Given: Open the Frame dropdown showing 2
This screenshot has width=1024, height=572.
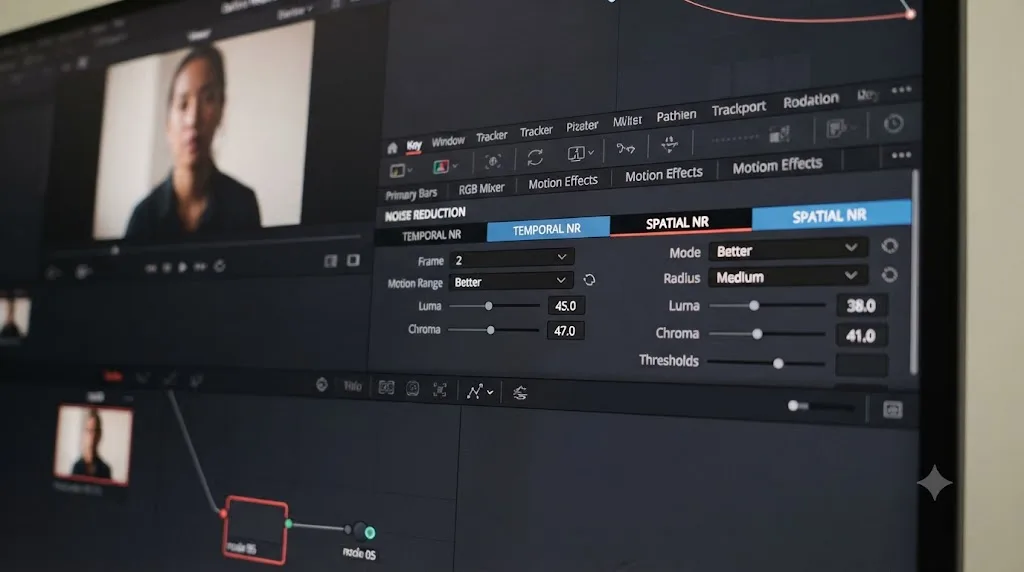Looking at the screenshot, I should [x=511, y=259].
